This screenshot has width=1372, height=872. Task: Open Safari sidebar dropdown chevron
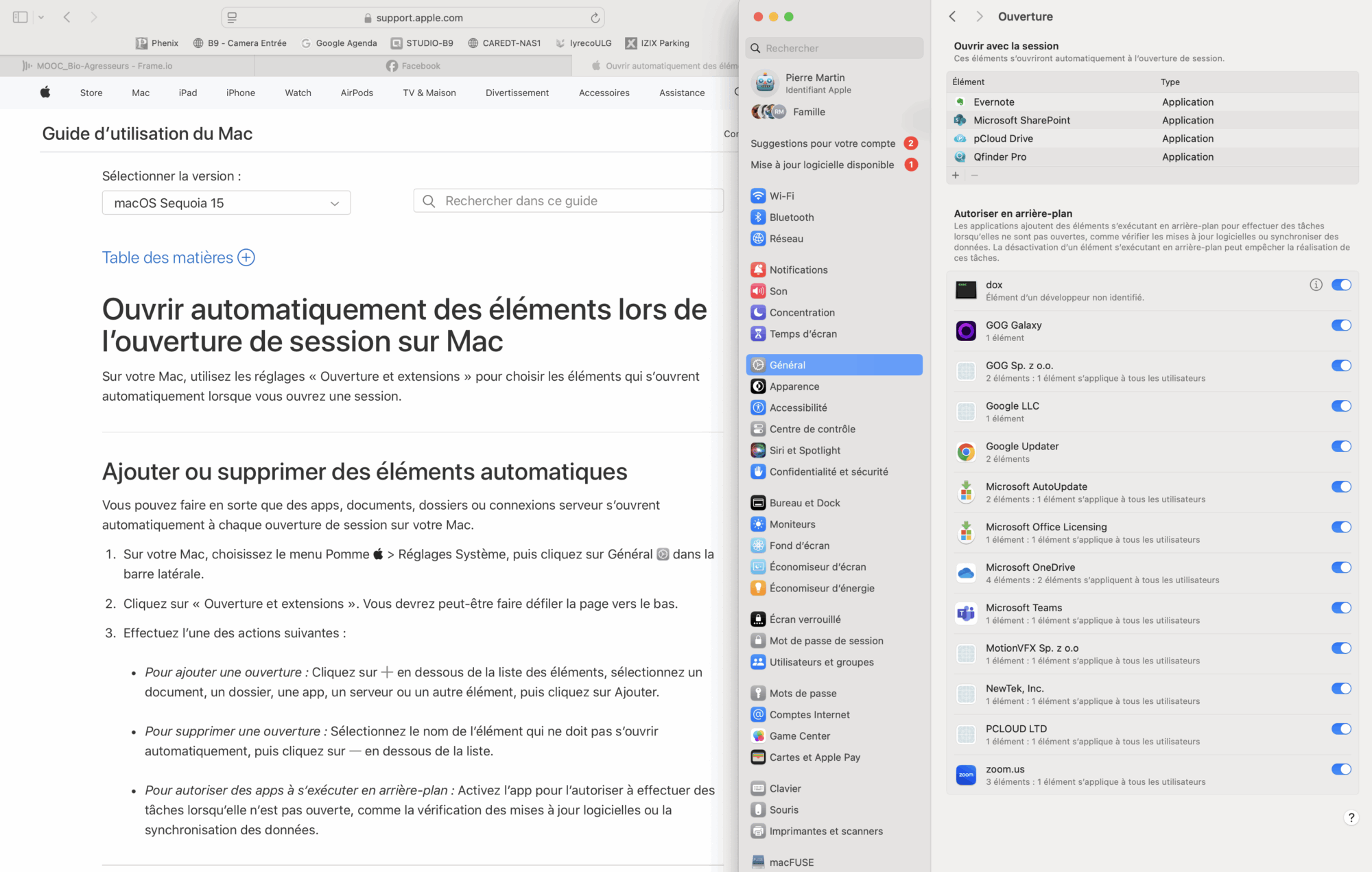pos(41,17)
